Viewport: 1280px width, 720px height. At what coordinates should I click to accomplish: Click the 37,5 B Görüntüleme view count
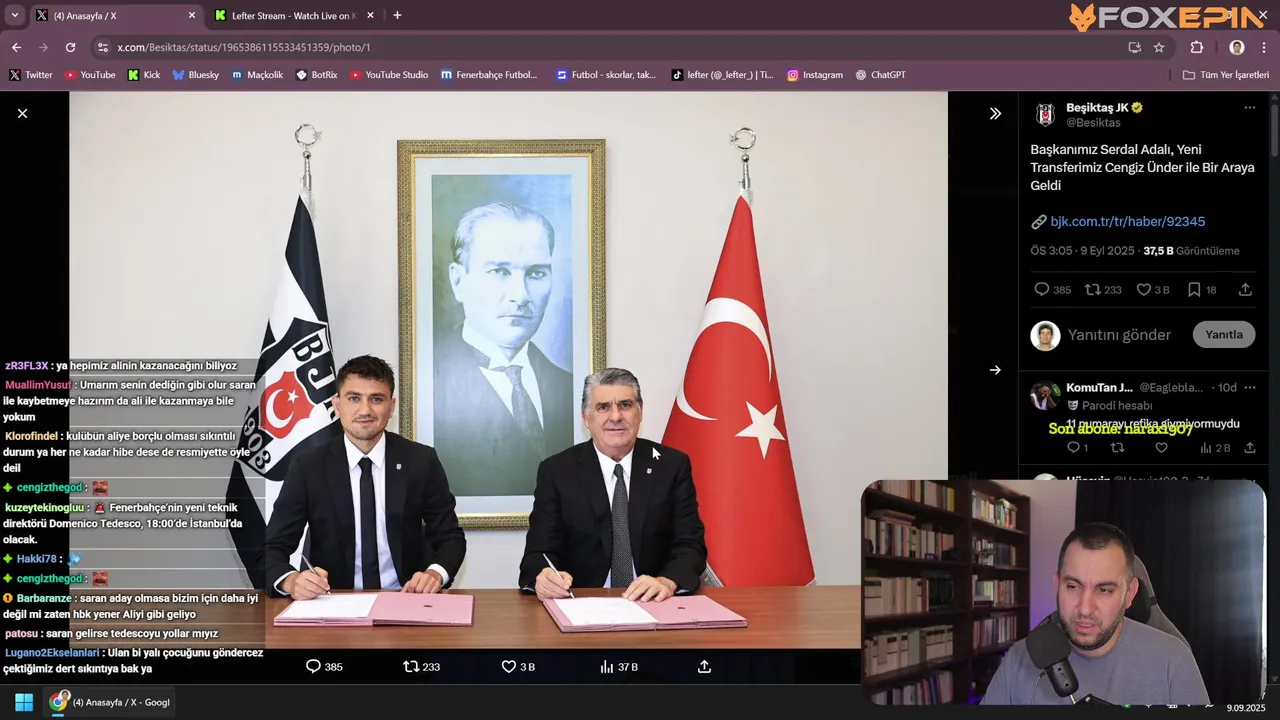click(1191, 251)
